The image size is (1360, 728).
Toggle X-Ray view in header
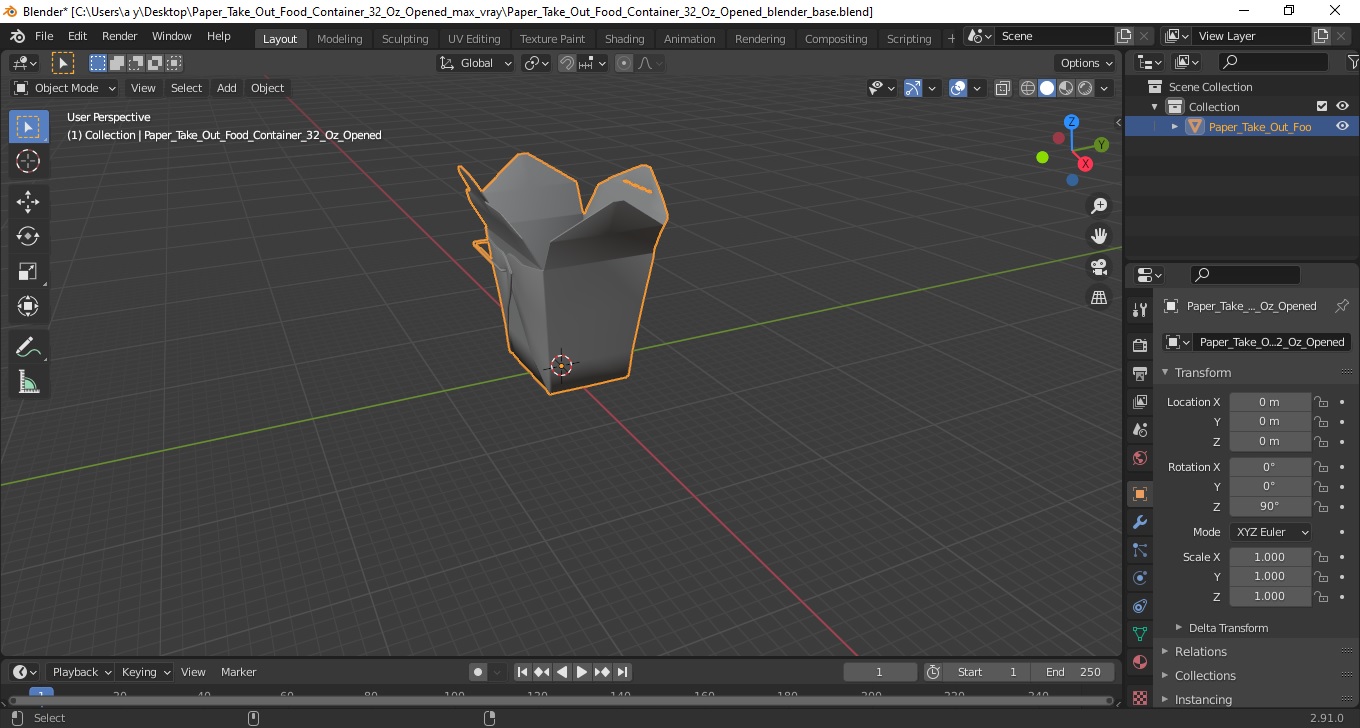pos(1003,88)
